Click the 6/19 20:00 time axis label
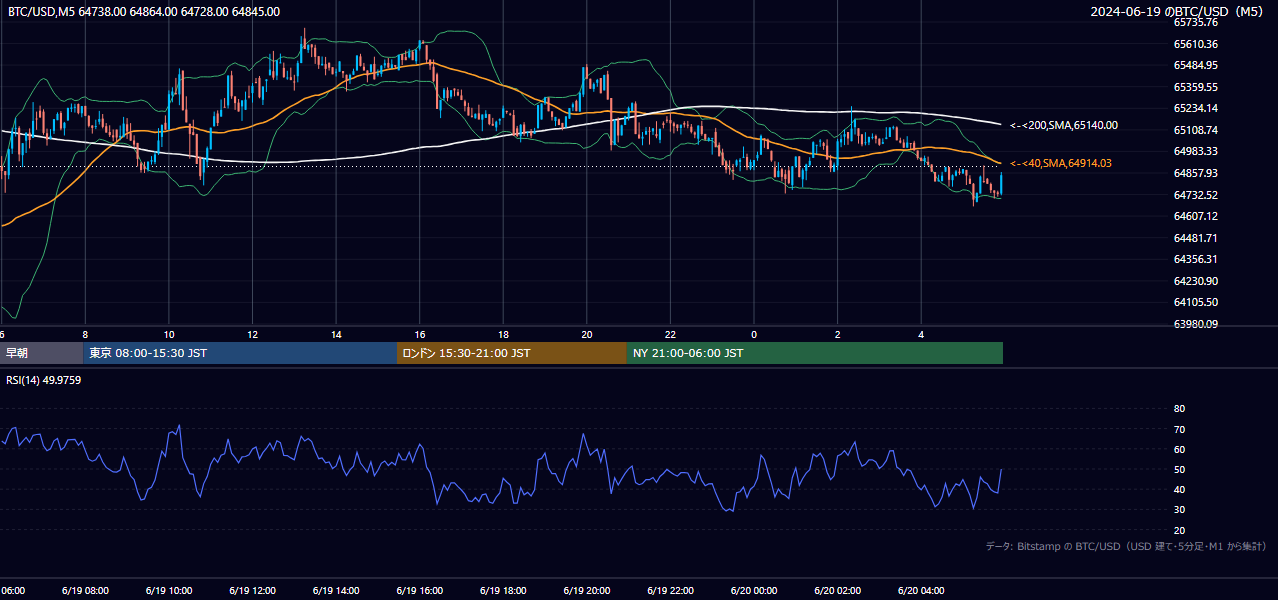The height and width of the screenshot is (600, 1278). (586, 590)
